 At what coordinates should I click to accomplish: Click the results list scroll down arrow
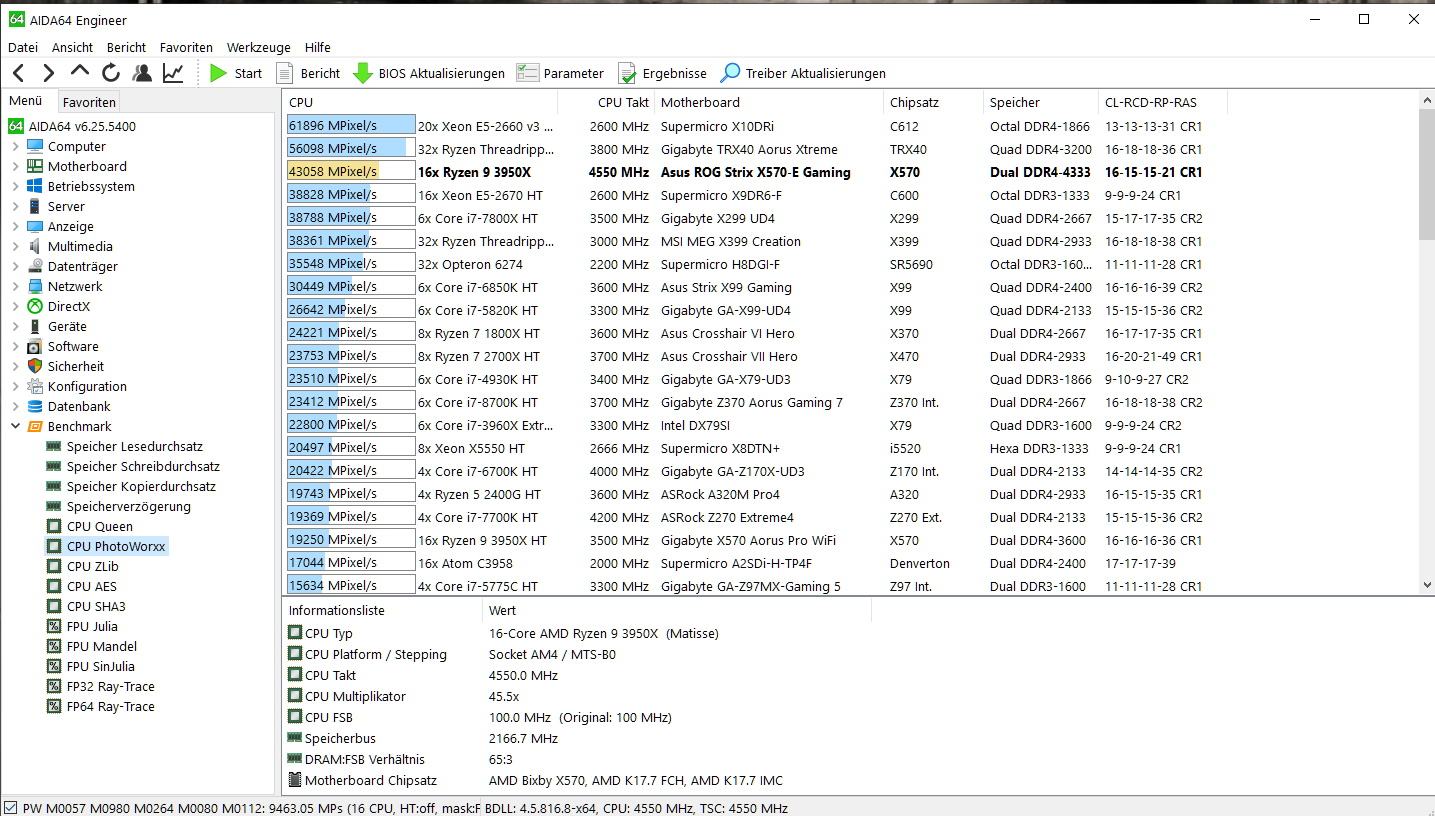pyautogui.click(x=1426, y=585)
